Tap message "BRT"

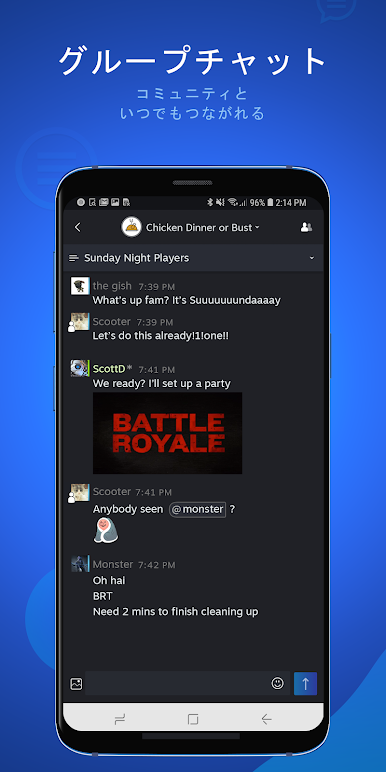point(102,596)
